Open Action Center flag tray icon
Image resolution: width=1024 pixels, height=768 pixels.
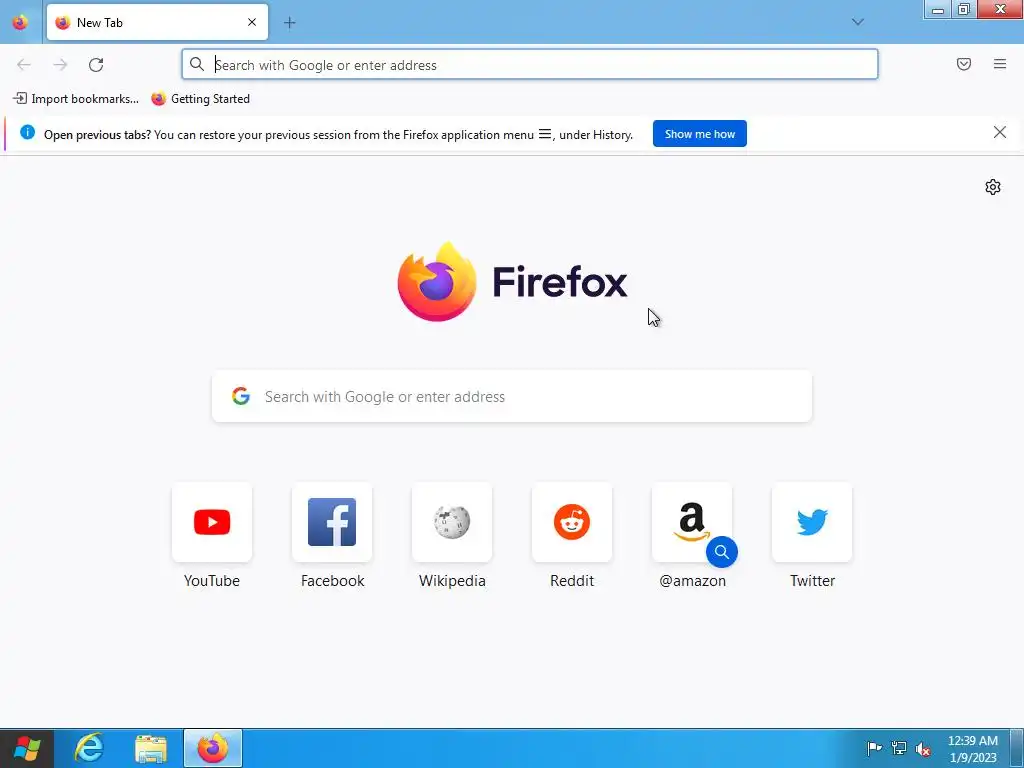click(x=874, y=748)
